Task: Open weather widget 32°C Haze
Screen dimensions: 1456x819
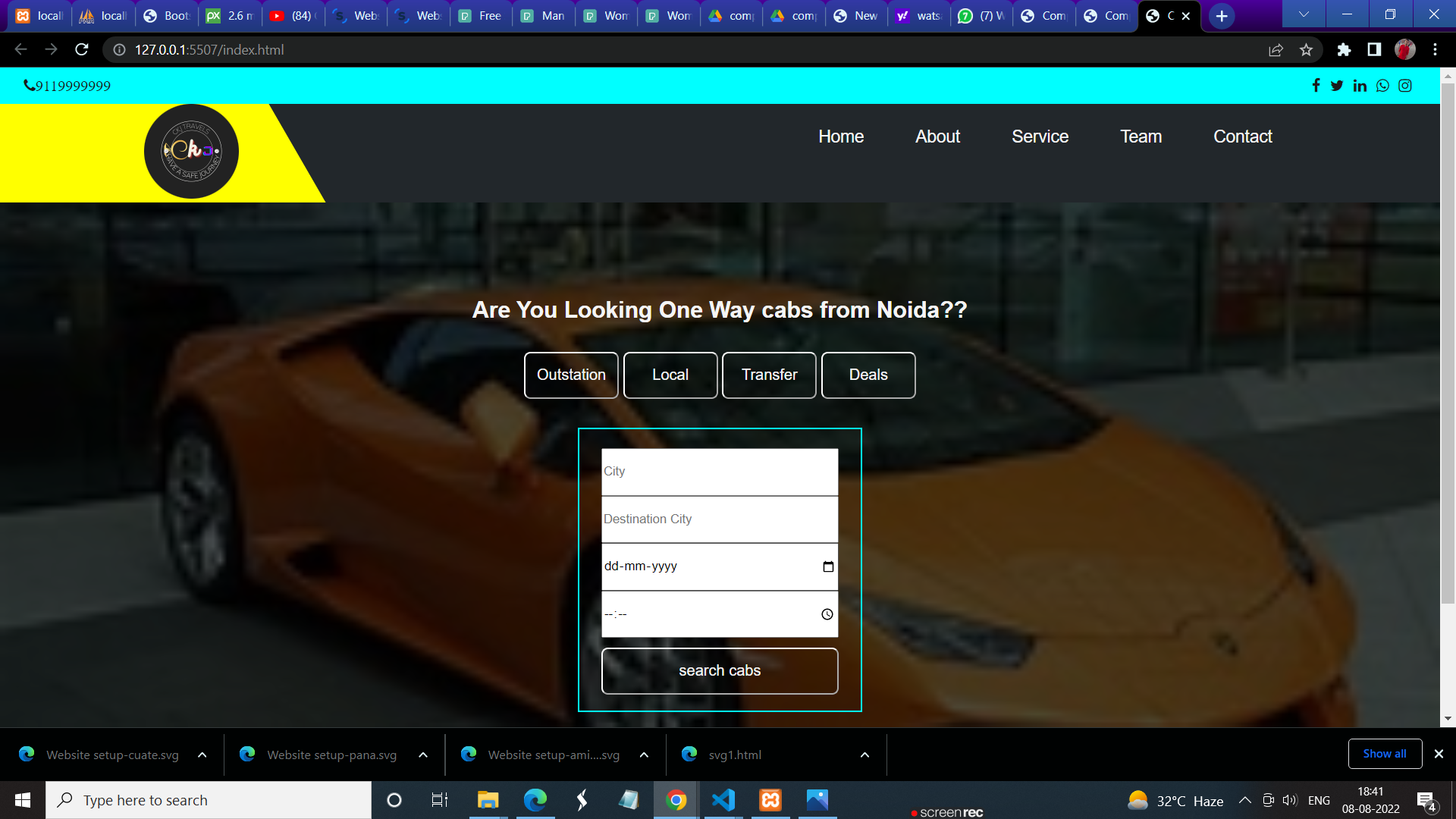Action: pos(1175,801)
